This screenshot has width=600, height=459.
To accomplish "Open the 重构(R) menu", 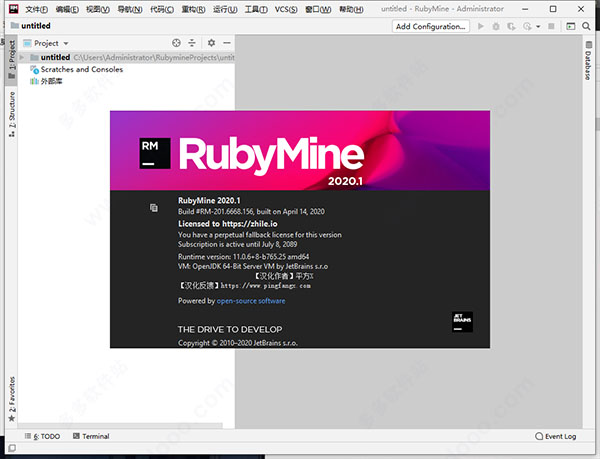I will [193, 9].
